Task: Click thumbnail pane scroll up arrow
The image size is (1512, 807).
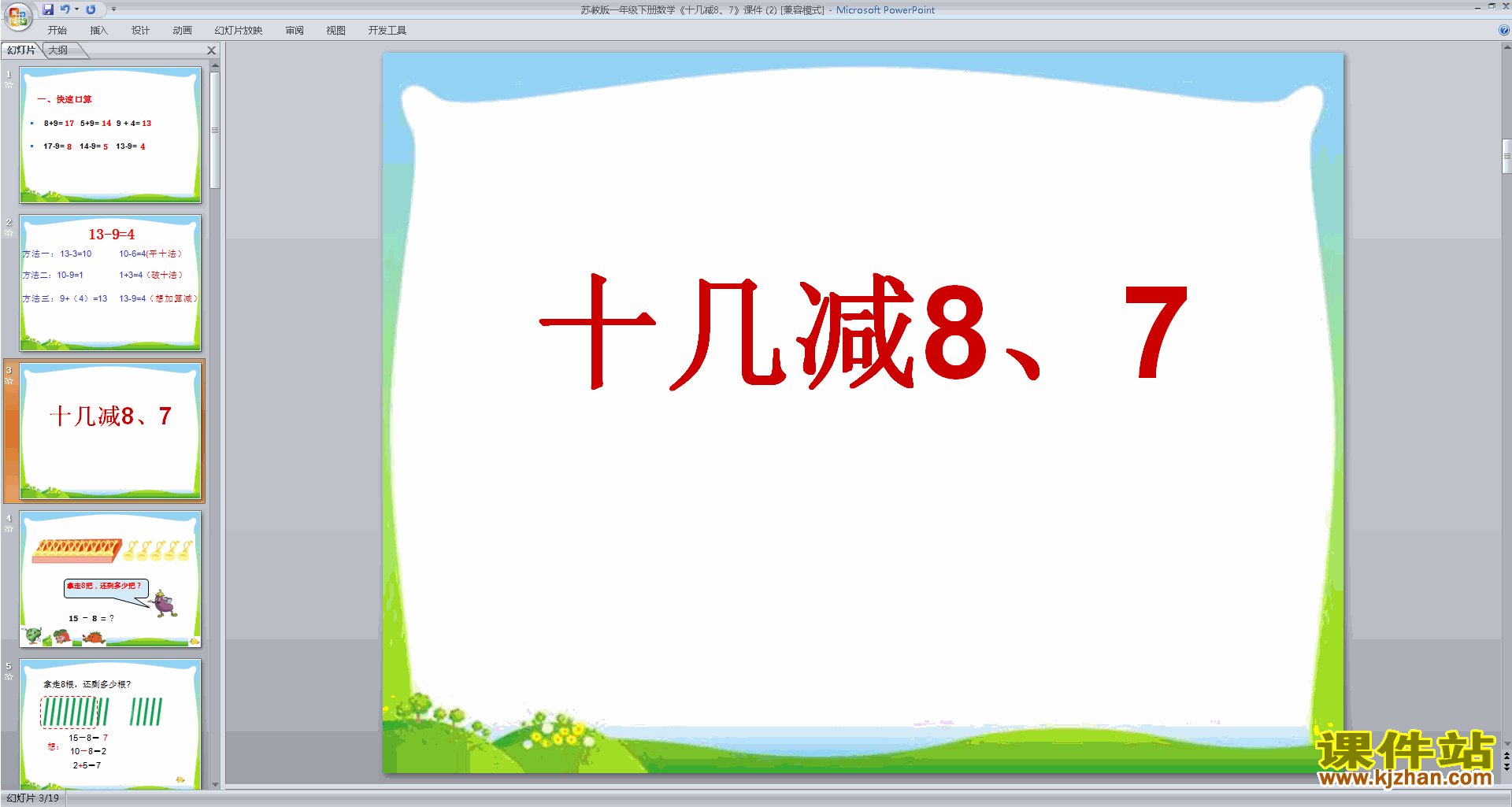Action: pyautogui.click(x=215, y=66)
